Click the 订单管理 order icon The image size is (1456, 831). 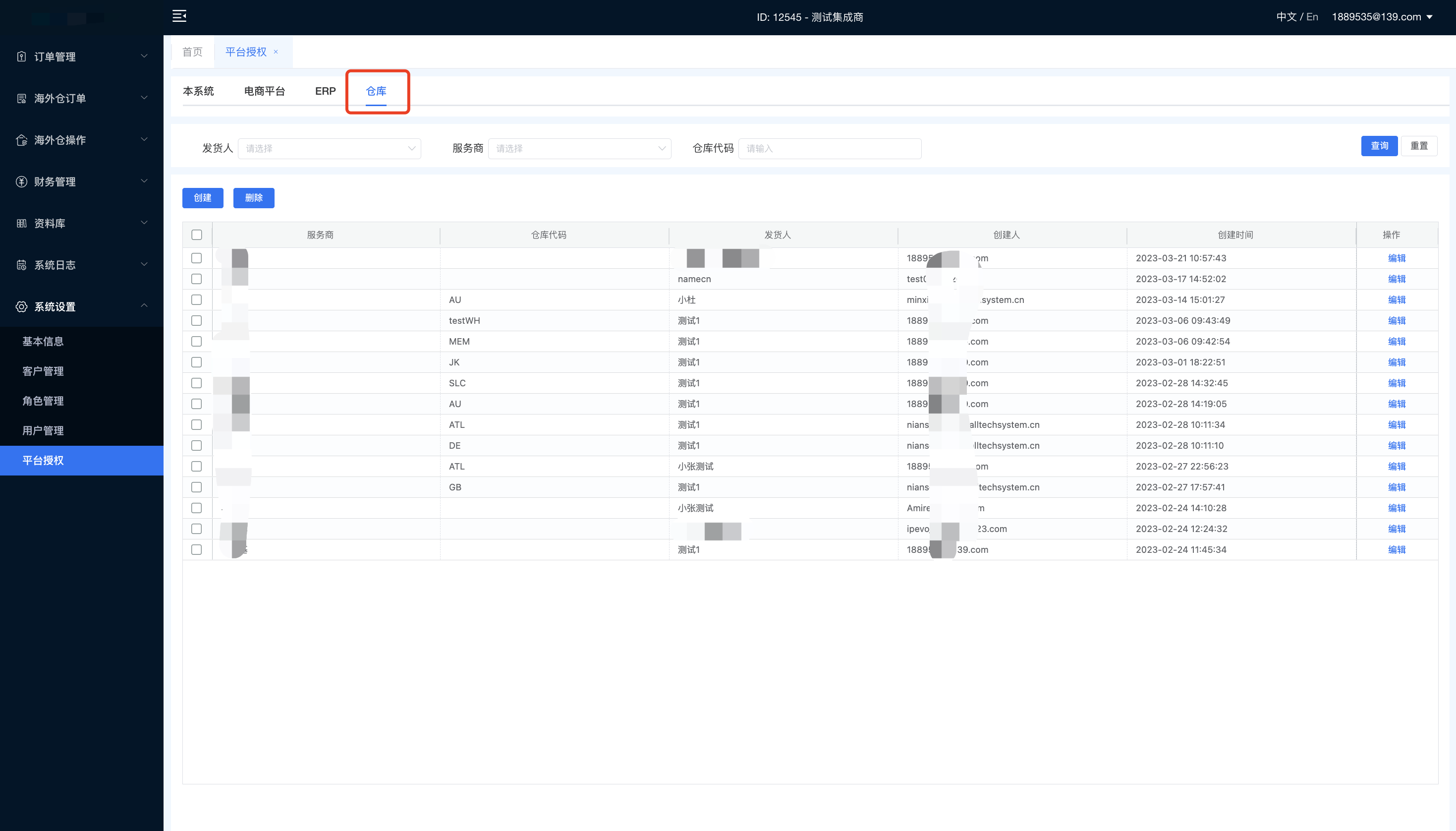pyautogui.click(x=22, y=57)
